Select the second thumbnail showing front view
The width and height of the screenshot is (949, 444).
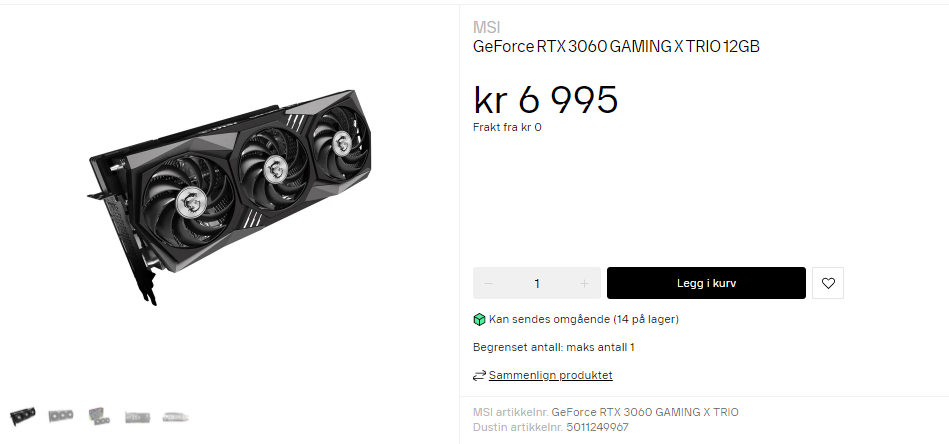(x=61, y=416)
